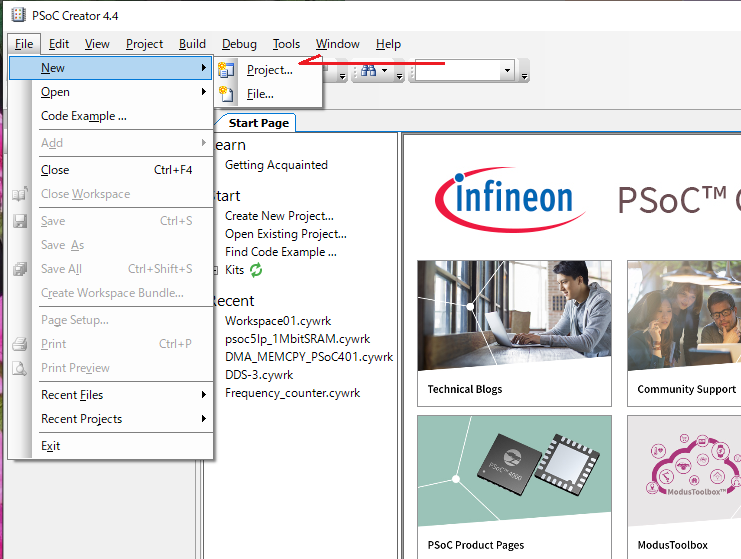Click the Save floppy disk icon
The image size is (741, 559).
20,221
